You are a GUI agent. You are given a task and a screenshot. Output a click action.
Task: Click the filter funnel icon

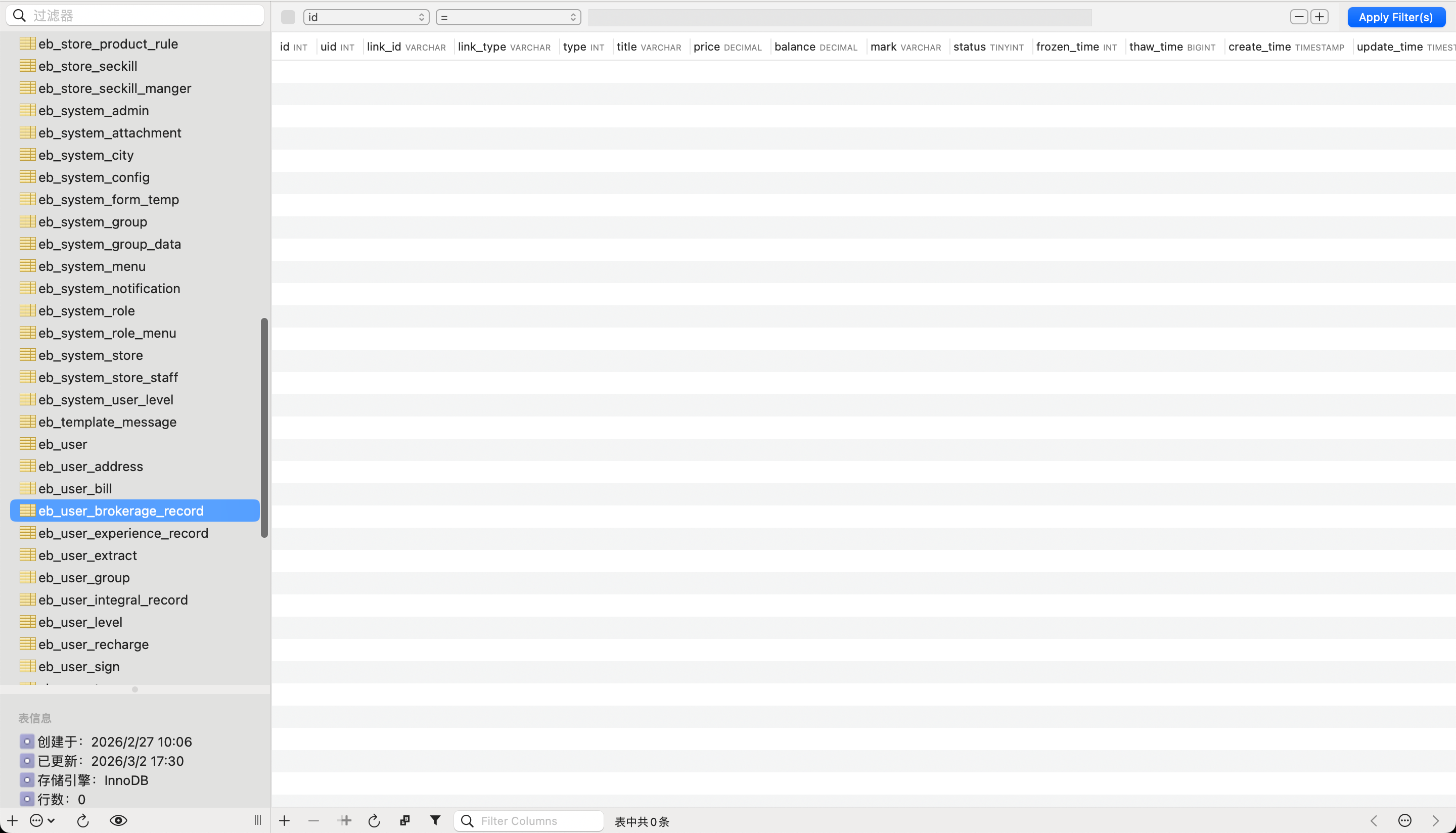click(x=435, y=820)
